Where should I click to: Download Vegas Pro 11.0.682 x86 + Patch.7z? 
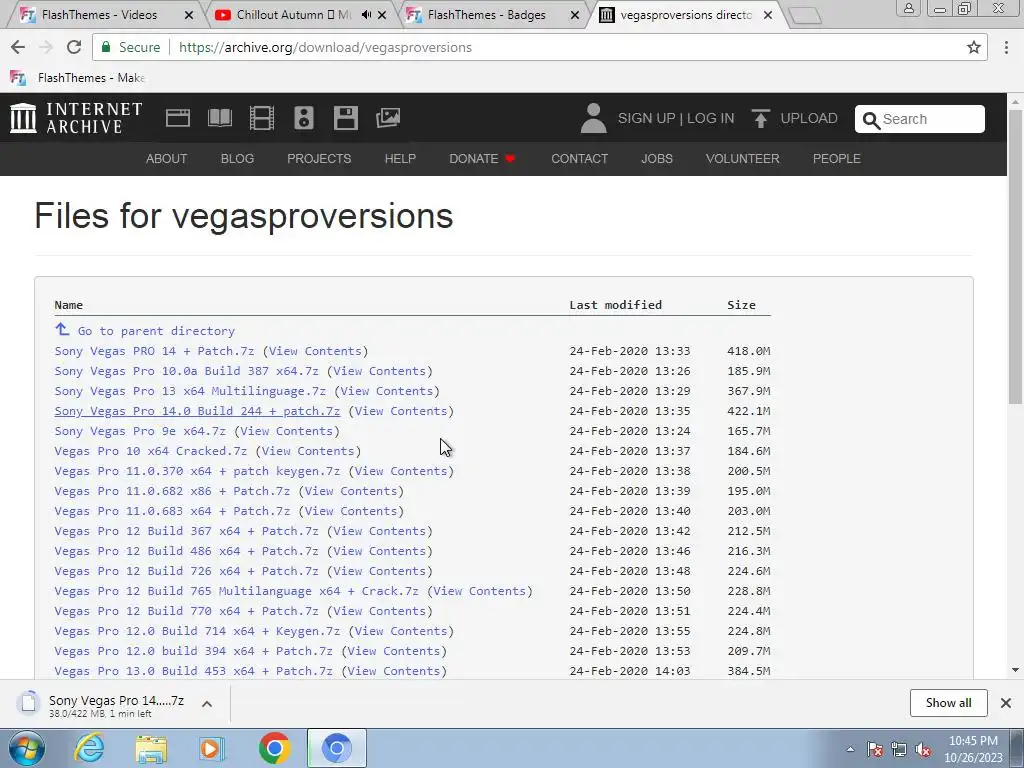(172, 491)
